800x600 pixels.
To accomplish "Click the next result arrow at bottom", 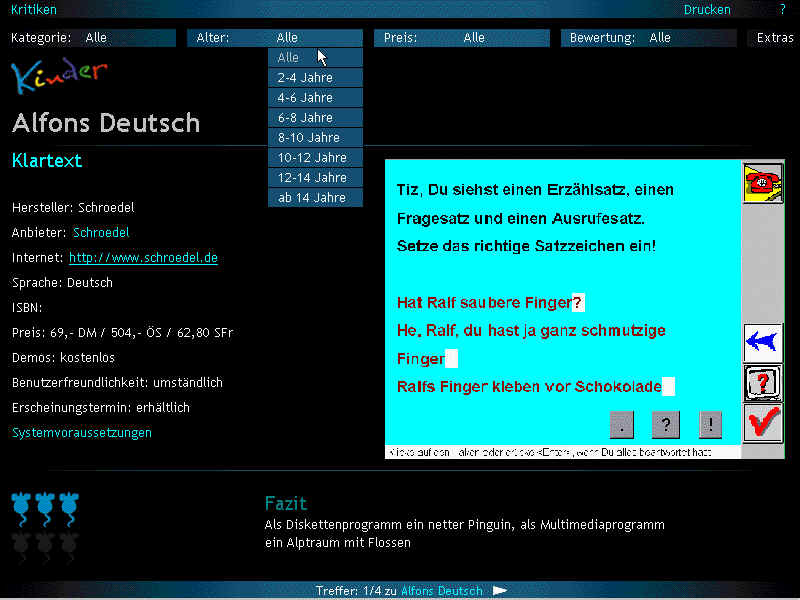I will tap(500, 591).
